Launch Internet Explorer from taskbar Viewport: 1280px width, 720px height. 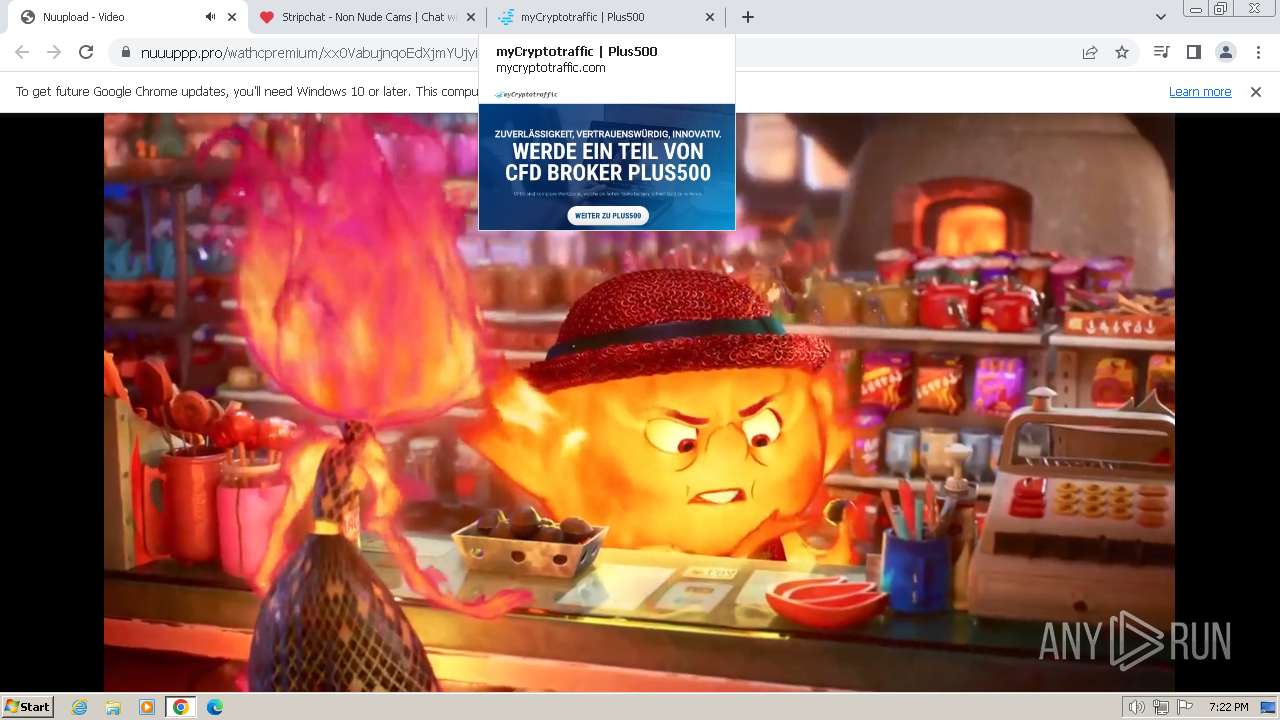[x=80, y=707]
